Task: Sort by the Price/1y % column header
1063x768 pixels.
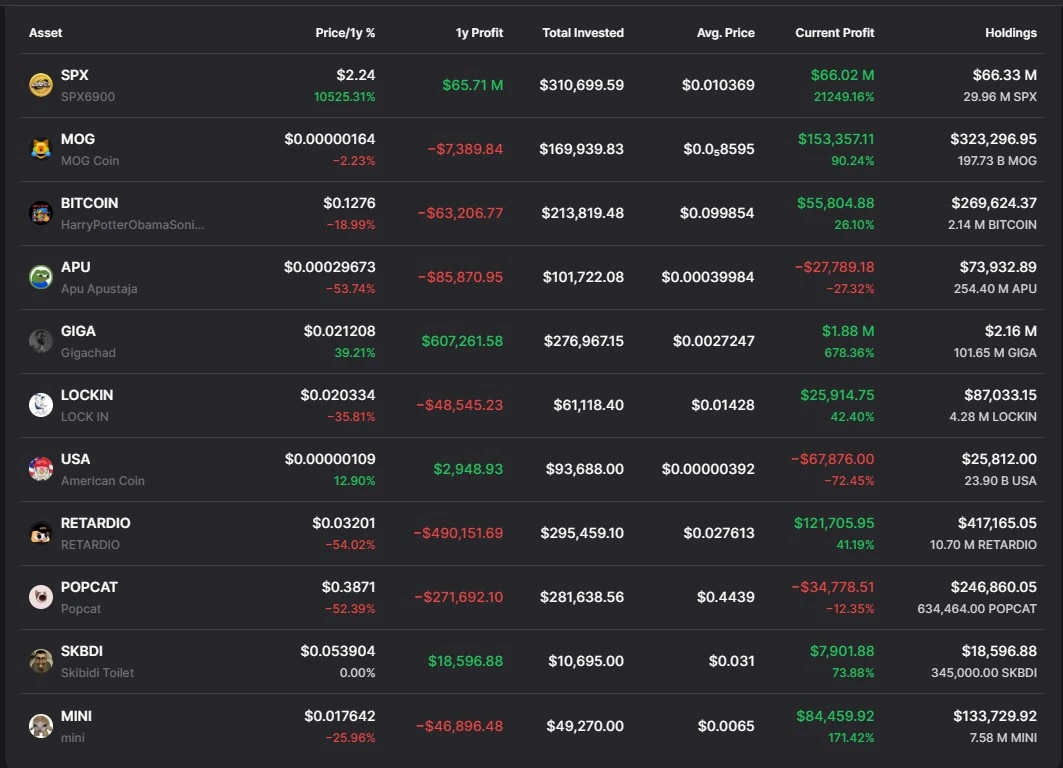Action: [x=345, y=32]
